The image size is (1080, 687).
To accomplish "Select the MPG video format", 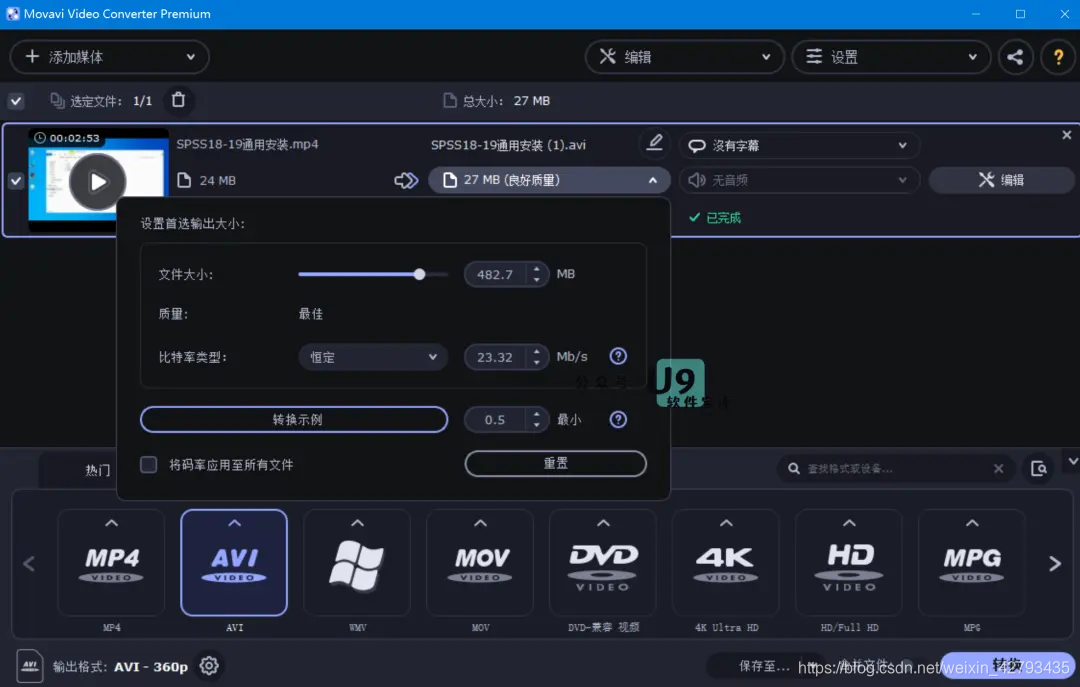I will [x=972, y=563].
